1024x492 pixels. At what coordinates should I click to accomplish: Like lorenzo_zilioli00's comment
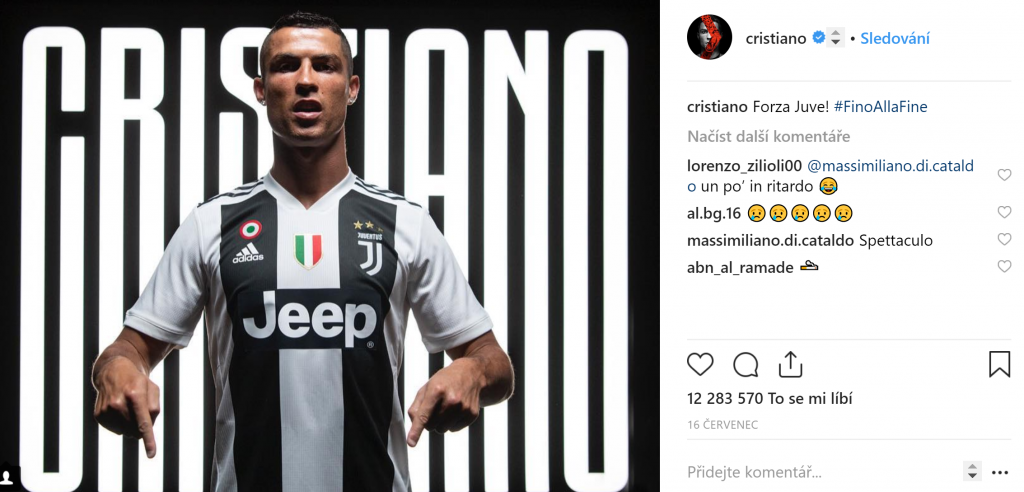1004,174
